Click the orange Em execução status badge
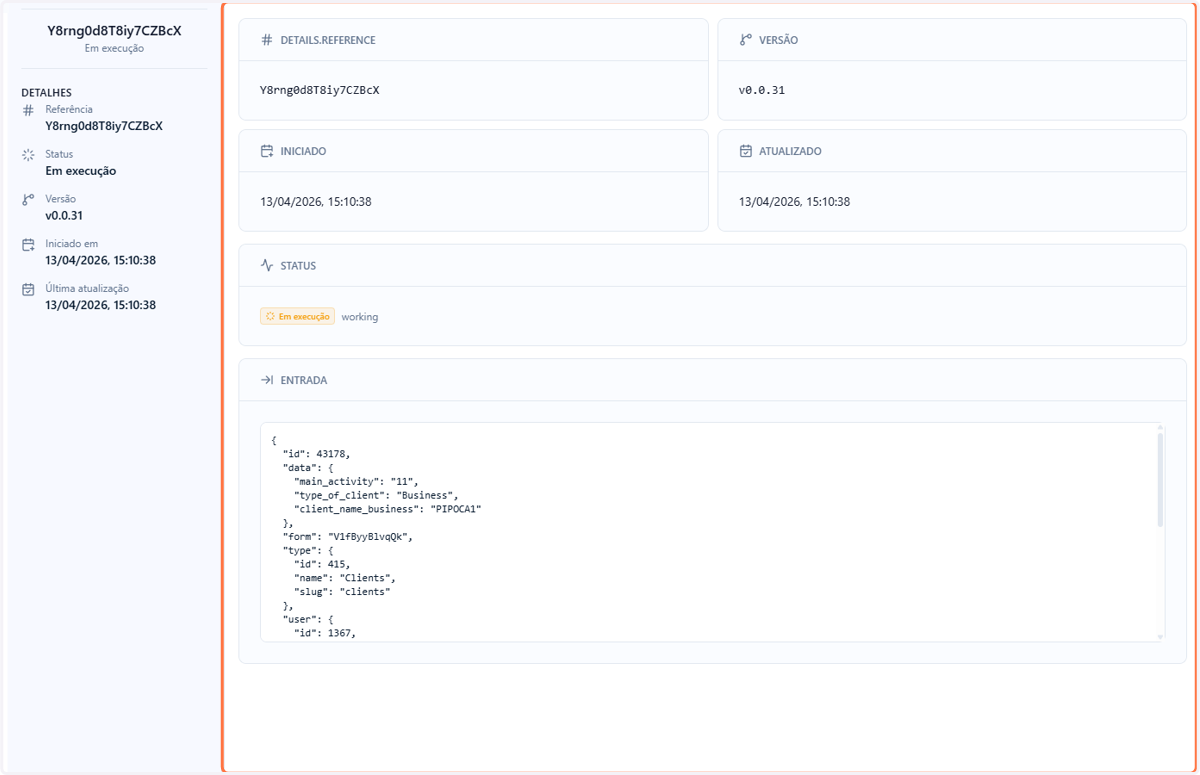The height and width of the screenshot is (775, 1200). pyautogui.click(x=297, y=316)
